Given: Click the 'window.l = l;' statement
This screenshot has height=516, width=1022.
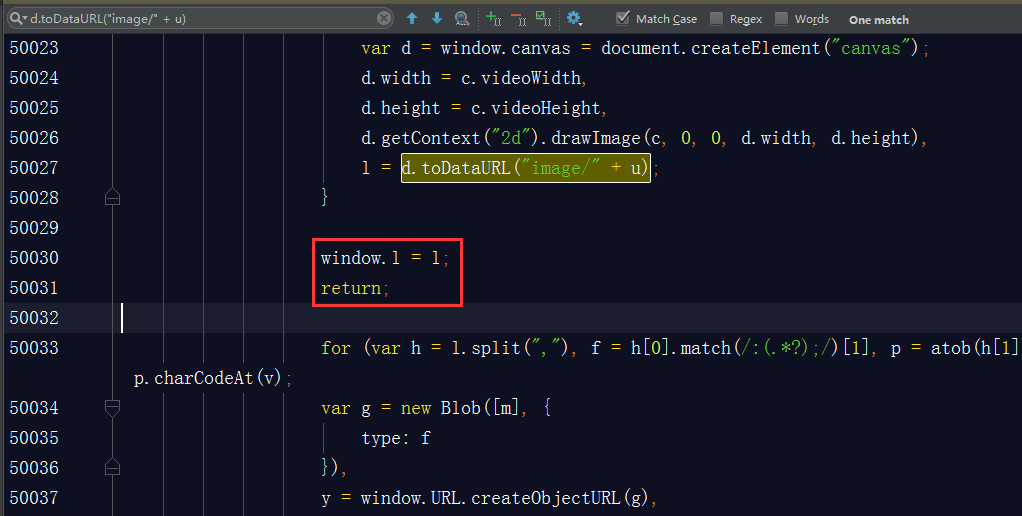Looking at the screenshot, I should [x=385, y=258].
